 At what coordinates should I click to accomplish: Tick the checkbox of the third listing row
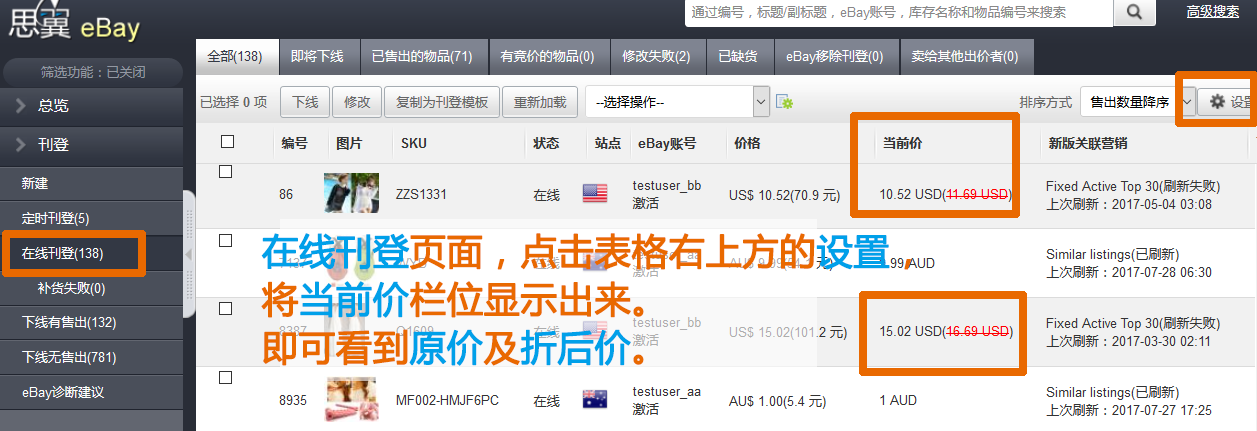(x=226, y=309)
